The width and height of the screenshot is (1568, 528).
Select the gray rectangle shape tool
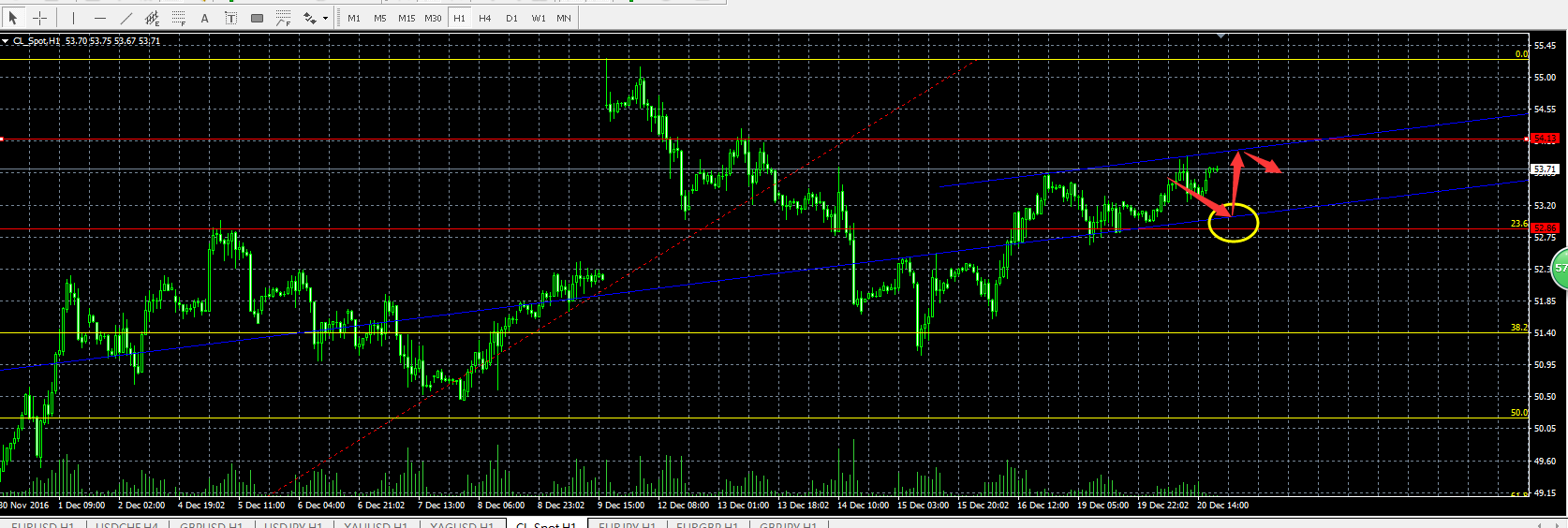pos(257,18)
